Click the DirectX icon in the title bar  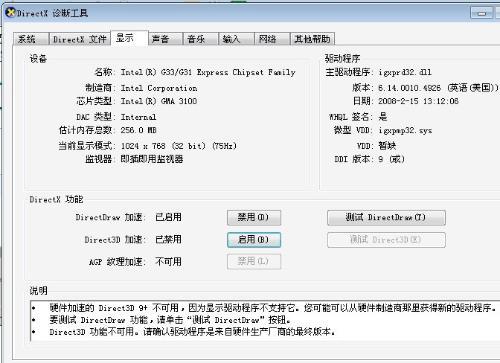coord(11,13)
